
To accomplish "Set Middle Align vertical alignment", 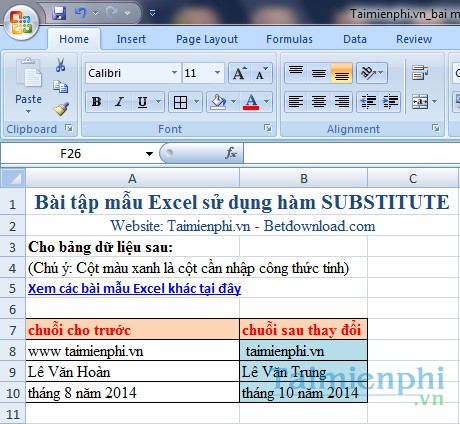I will pos(319,73).
